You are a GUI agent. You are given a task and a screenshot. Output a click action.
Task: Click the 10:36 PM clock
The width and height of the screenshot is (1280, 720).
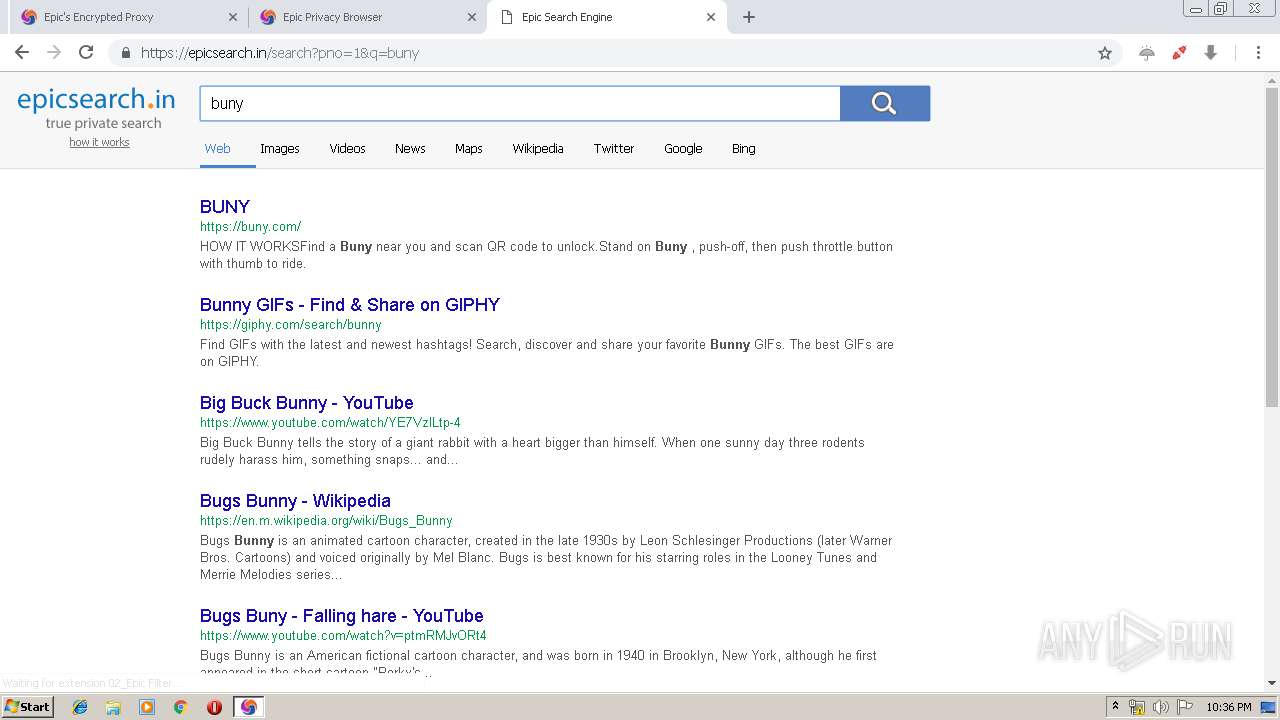(1229, 707)
